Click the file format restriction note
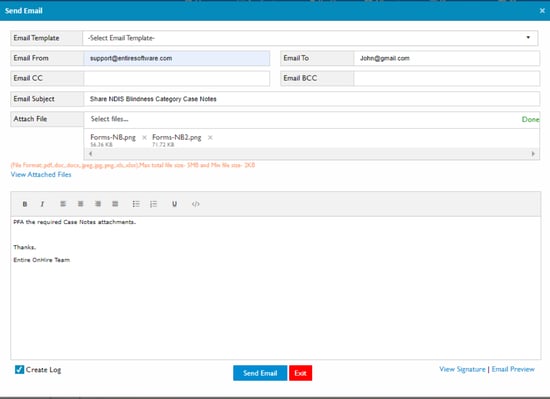This screenshot has height=399, width=550. (133, 165)
